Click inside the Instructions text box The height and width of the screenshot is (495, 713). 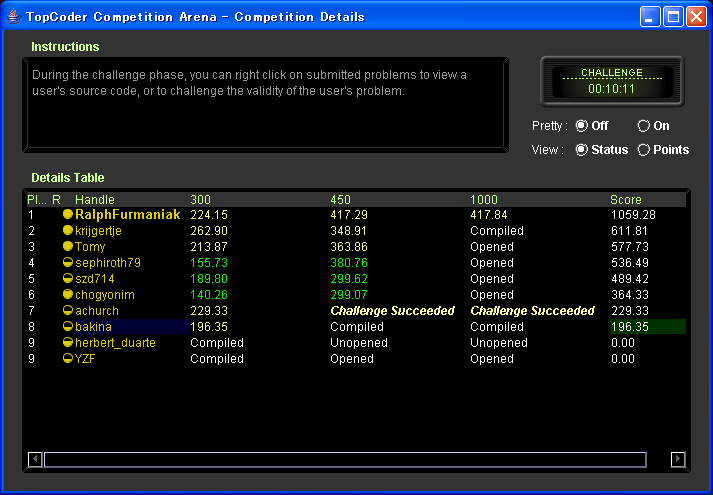[266, 105]
